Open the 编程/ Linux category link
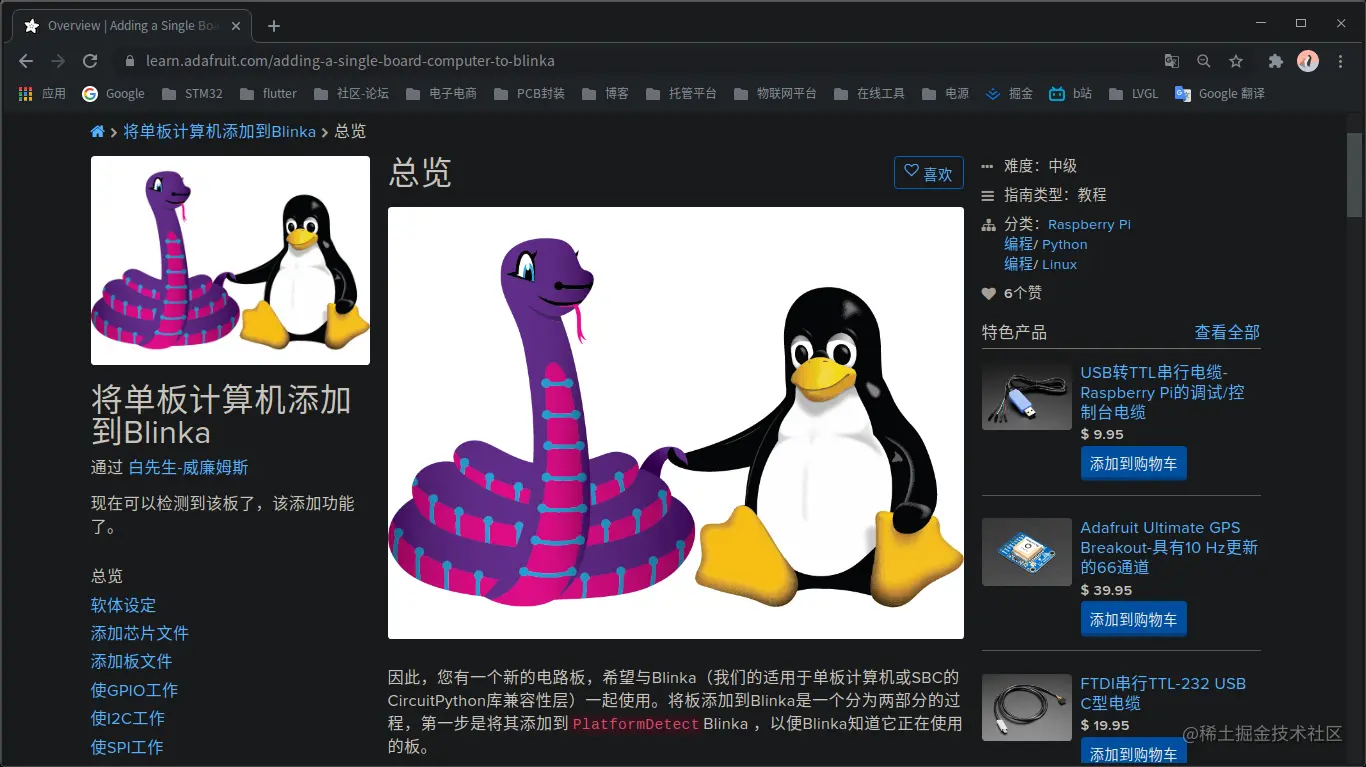 [x=1041, y=264]
